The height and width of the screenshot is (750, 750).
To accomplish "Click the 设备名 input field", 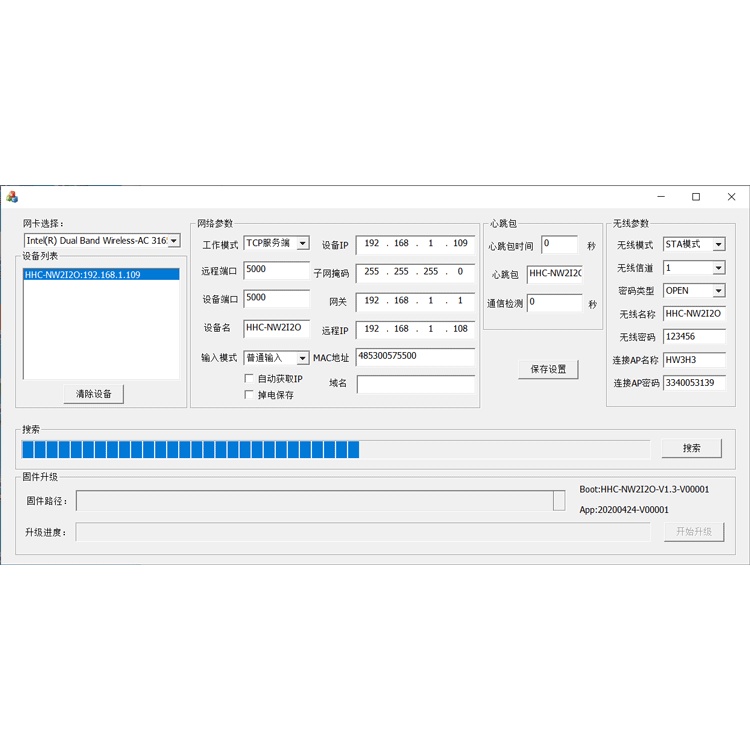I will (x=276, y=327).
